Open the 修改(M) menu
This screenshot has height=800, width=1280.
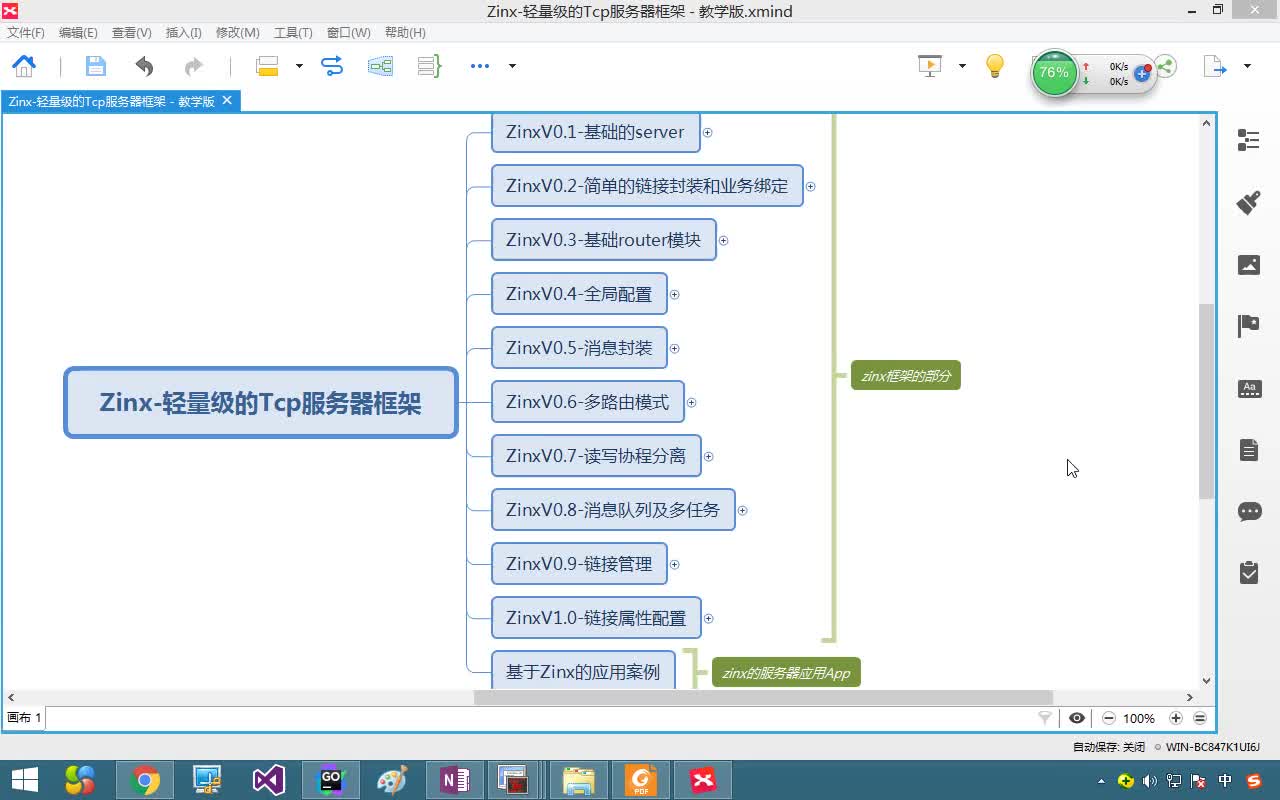click(x=238, y=33)
